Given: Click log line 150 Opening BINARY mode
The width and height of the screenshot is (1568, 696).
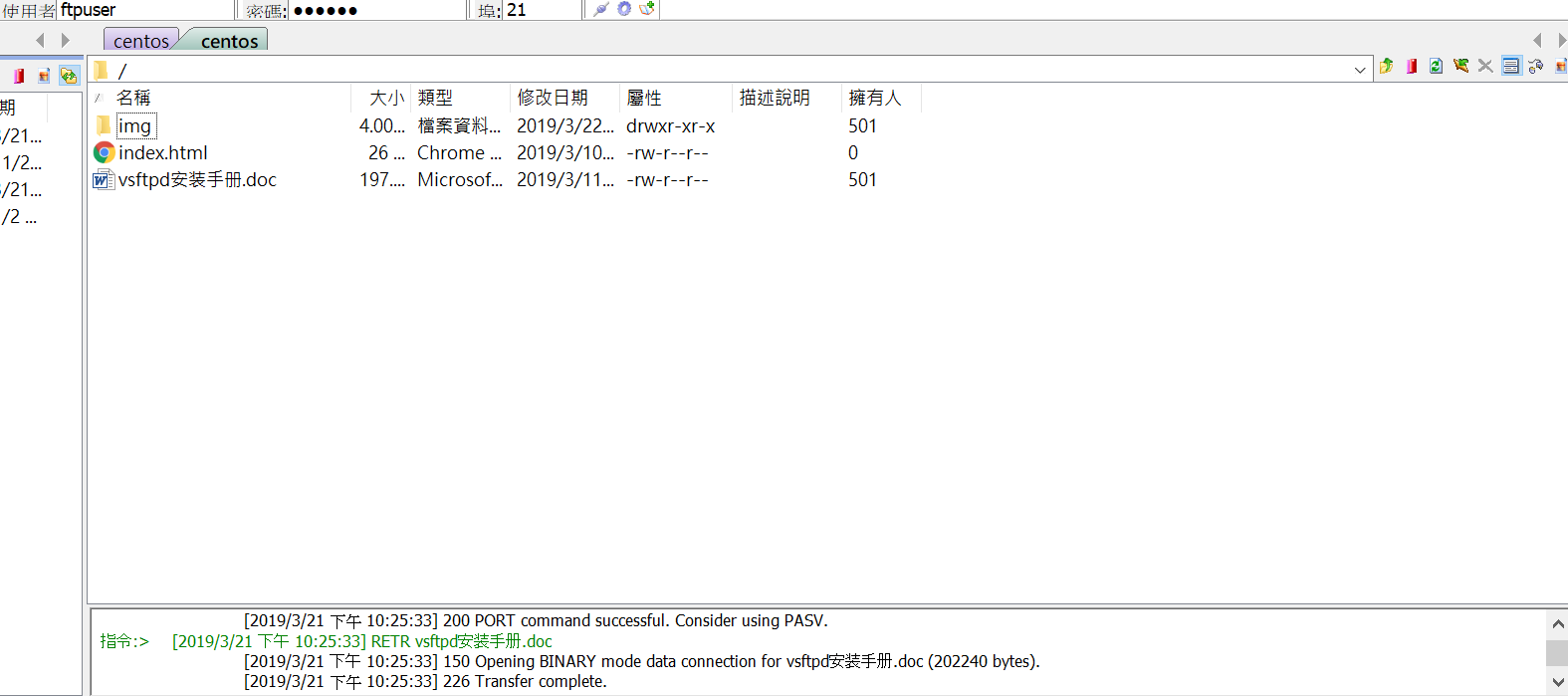Looking at the screenshot, I should pyautogui.click(x=642, y=661).
